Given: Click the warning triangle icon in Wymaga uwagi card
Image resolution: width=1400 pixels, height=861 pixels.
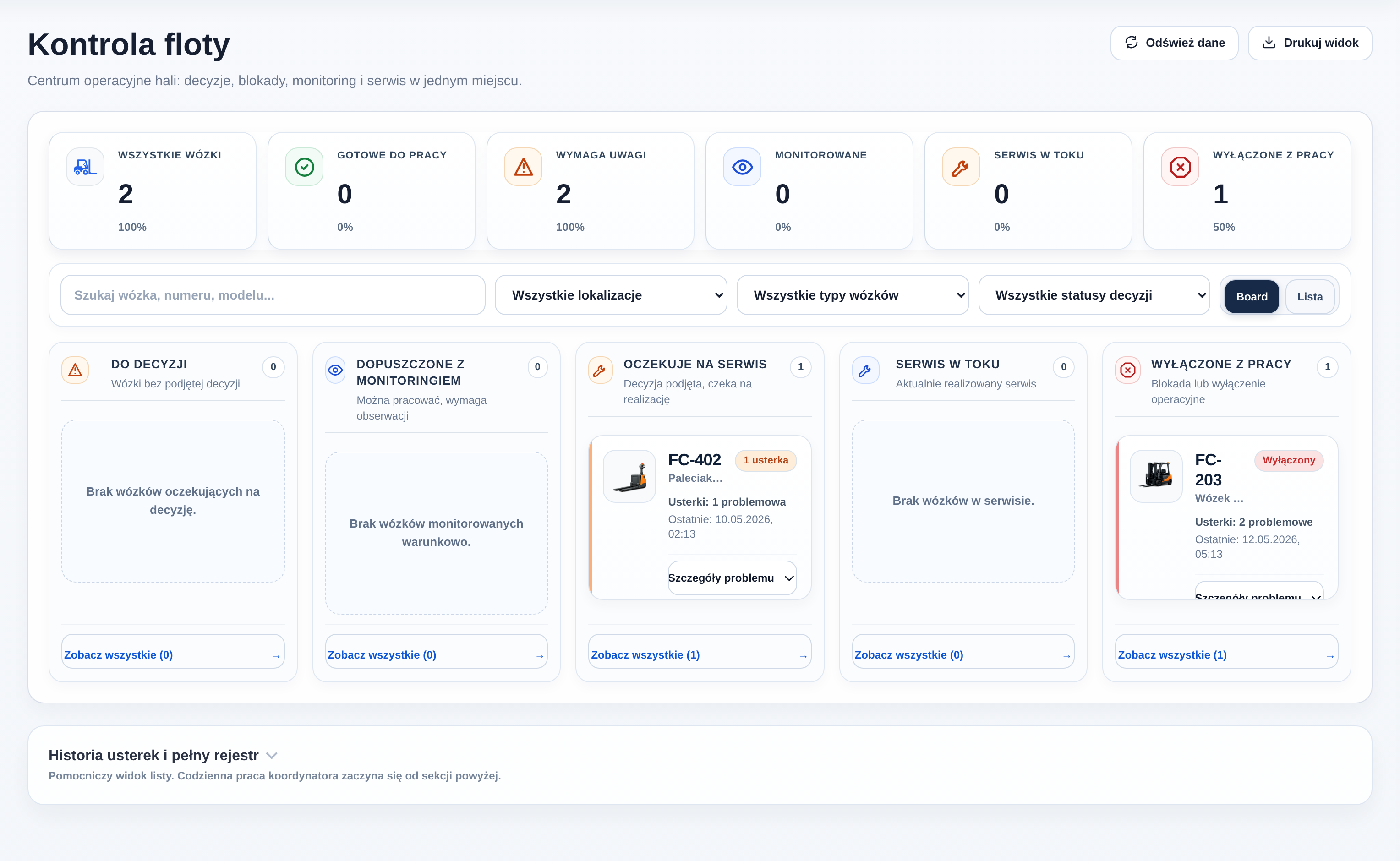Looking at the screenshot, I should point(524,167).
